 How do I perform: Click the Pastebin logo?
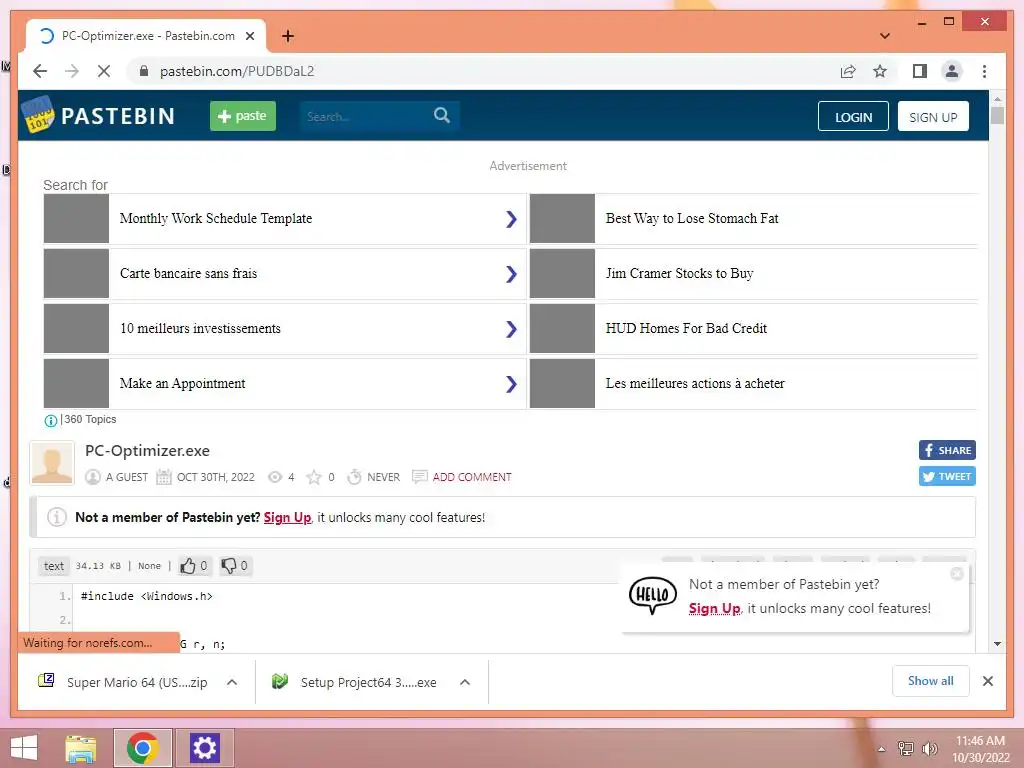[x=99, y=116]
